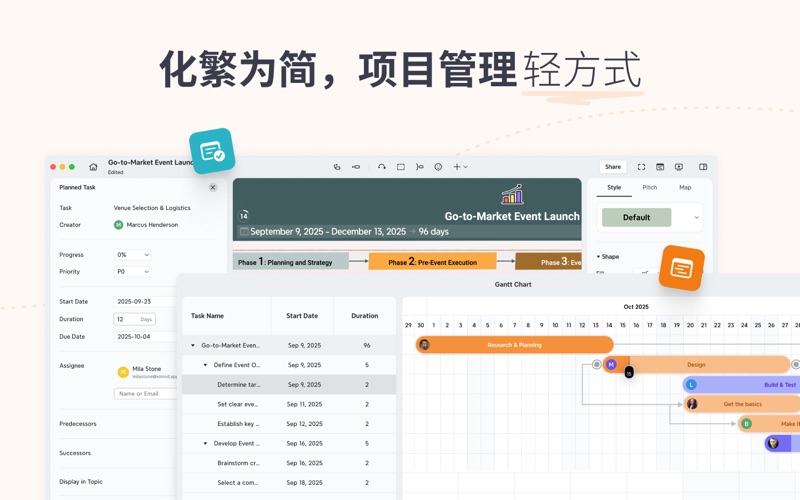This screenshot has height=500, width=800.
Task: Add a summary bracket from toolbar
Action: click(x=419, y=167)
